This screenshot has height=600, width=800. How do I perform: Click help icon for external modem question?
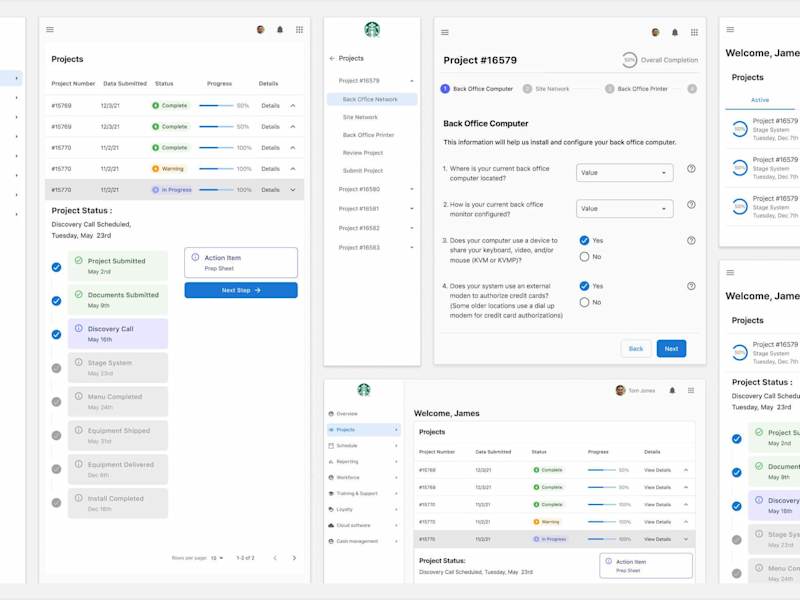pos(691,286)
